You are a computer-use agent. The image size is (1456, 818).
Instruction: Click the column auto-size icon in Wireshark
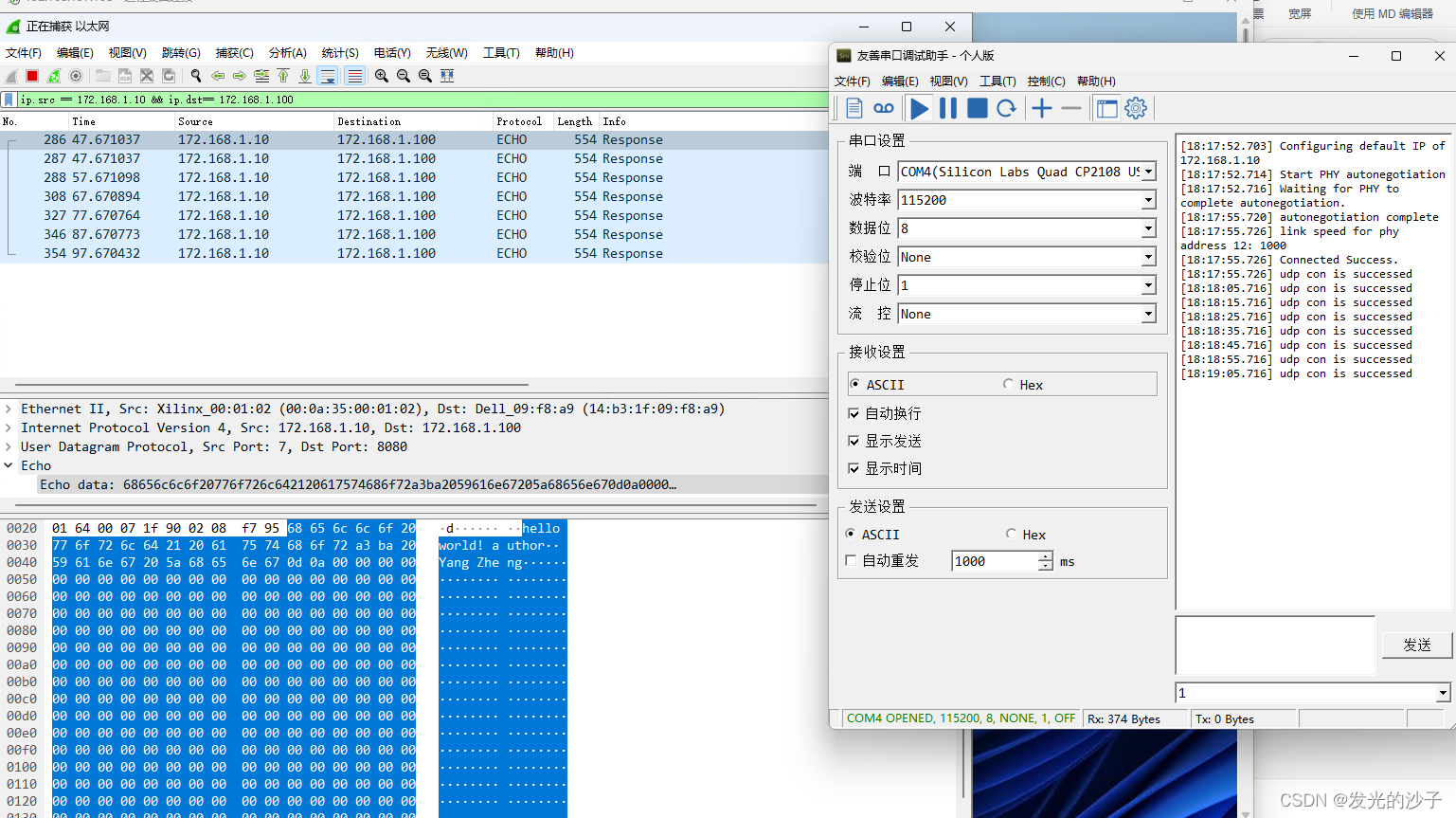tap(447, 76)
